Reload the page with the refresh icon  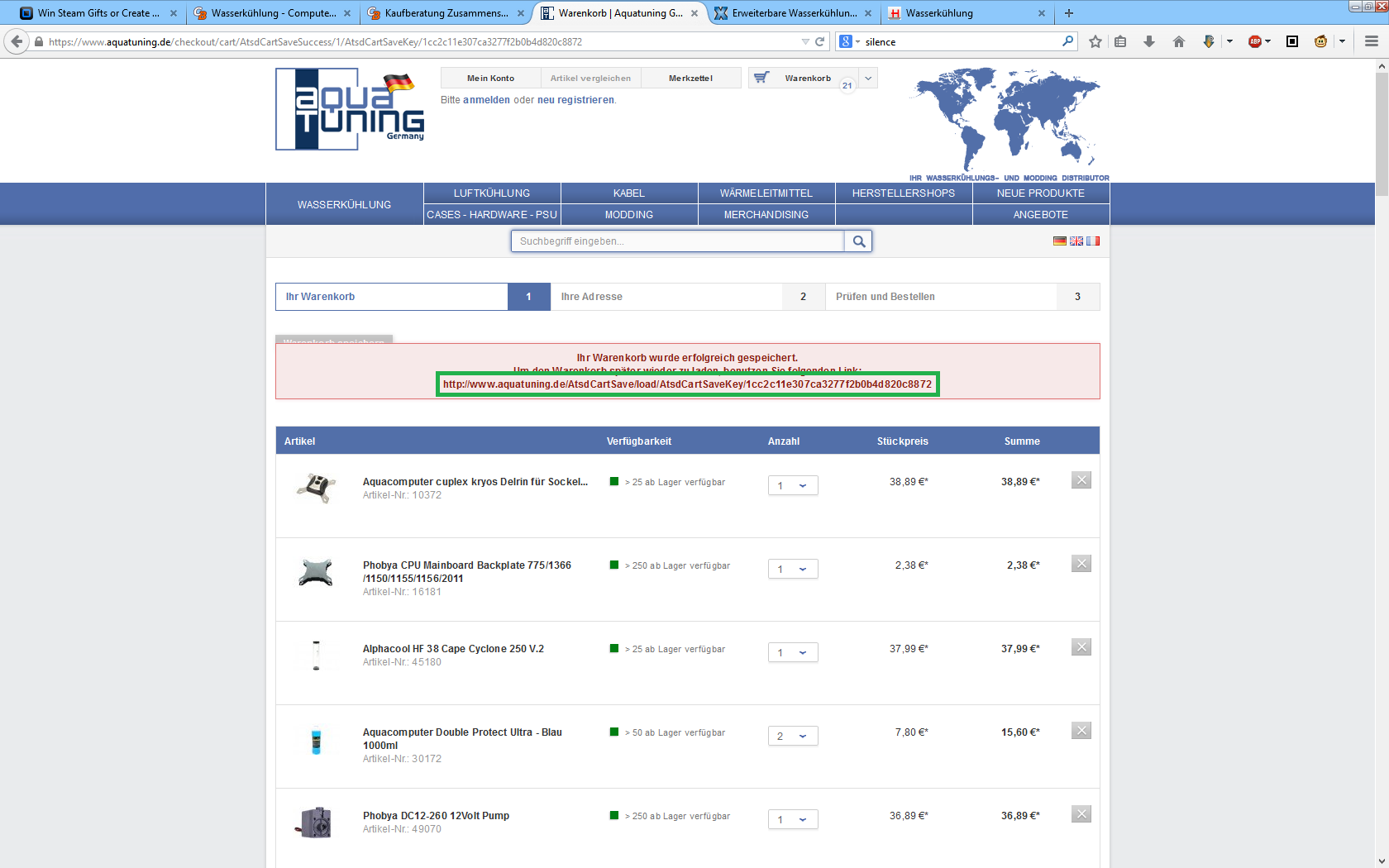coord(820,41)
